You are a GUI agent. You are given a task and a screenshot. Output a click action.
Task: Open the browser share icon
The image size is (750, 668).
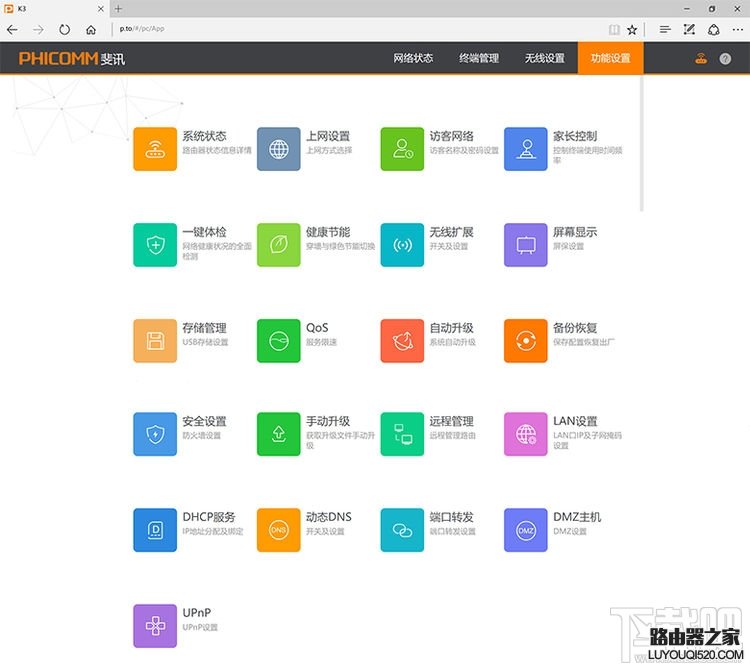(x=713, y=30)
